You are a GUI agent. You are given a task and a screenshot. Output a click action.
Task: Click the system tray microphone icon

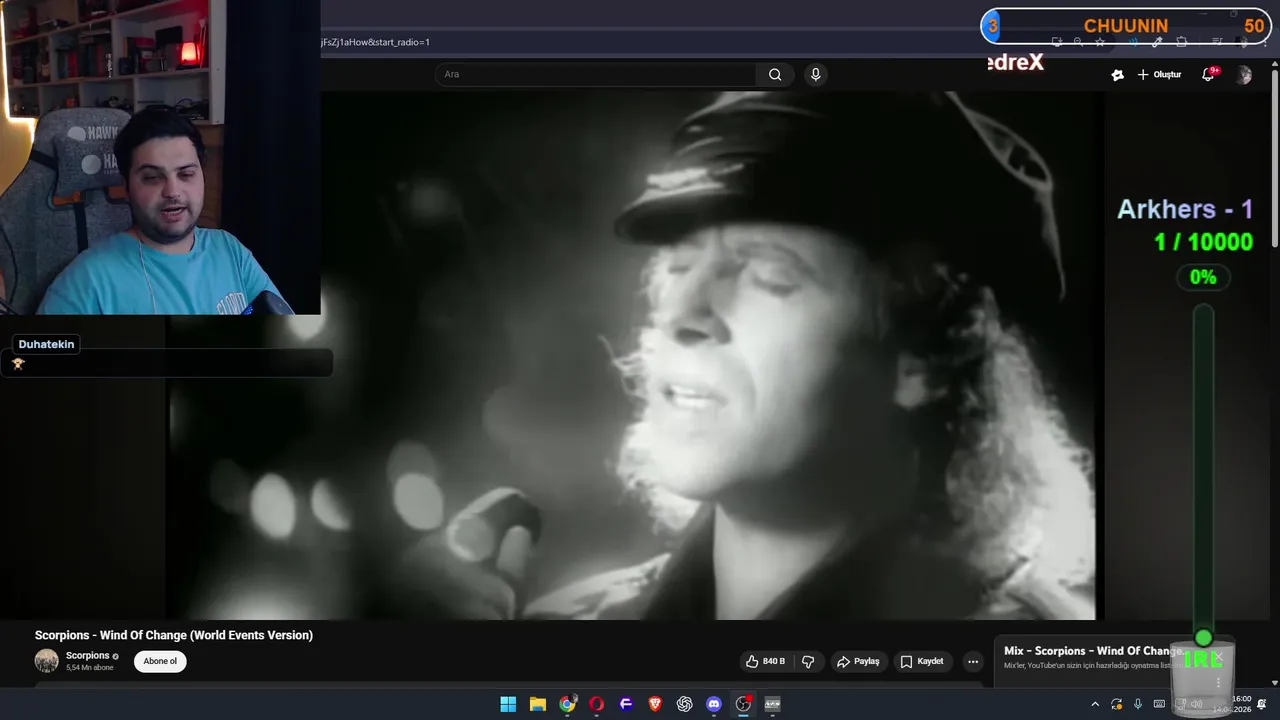pos(1138,704)
